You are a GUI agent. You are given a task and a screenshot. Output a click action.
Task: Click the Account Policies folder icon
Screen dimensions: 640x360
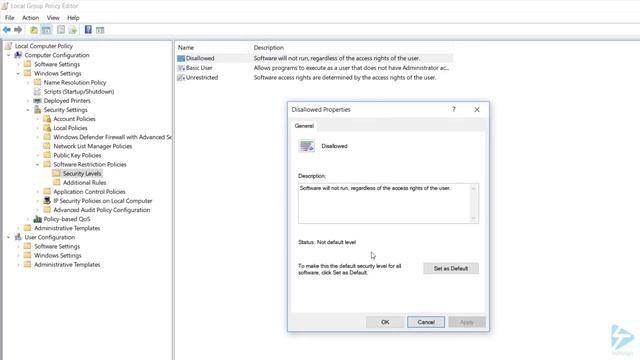(x=47, y=119)
